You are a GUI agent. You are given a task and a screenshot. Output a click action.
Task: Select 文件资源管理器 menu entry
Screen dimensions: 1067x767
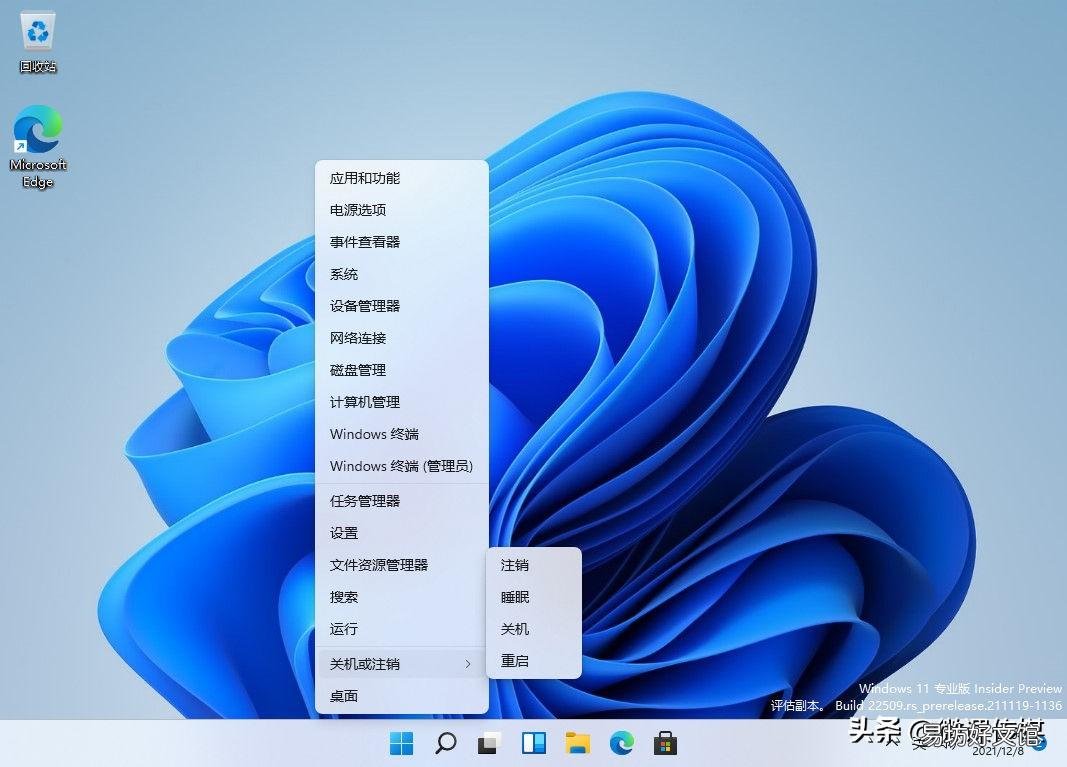[x=402, y=565]
